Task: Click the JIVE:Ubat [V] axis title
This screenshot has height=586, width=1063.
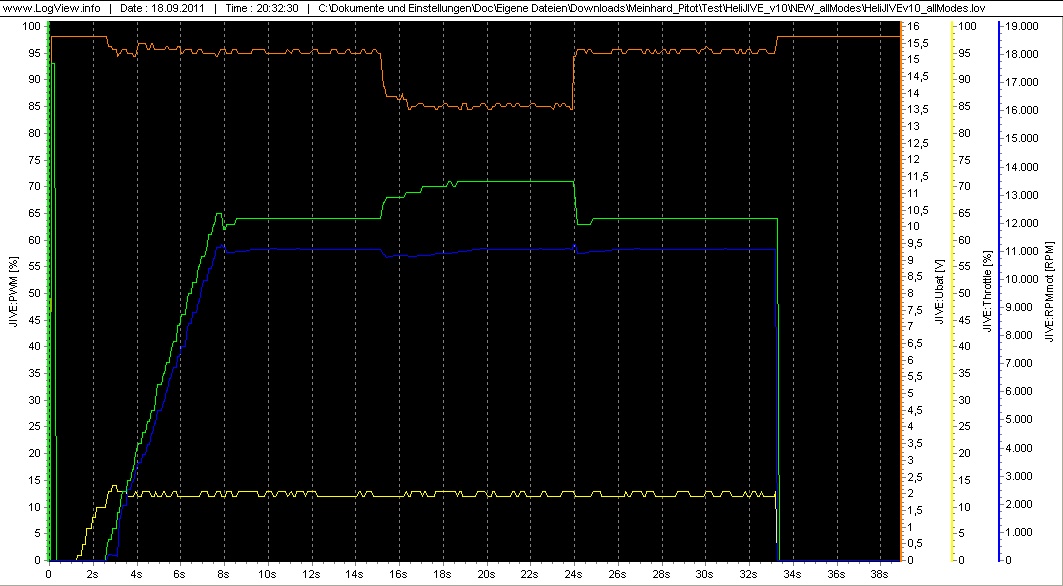Action: click(939, 290)
